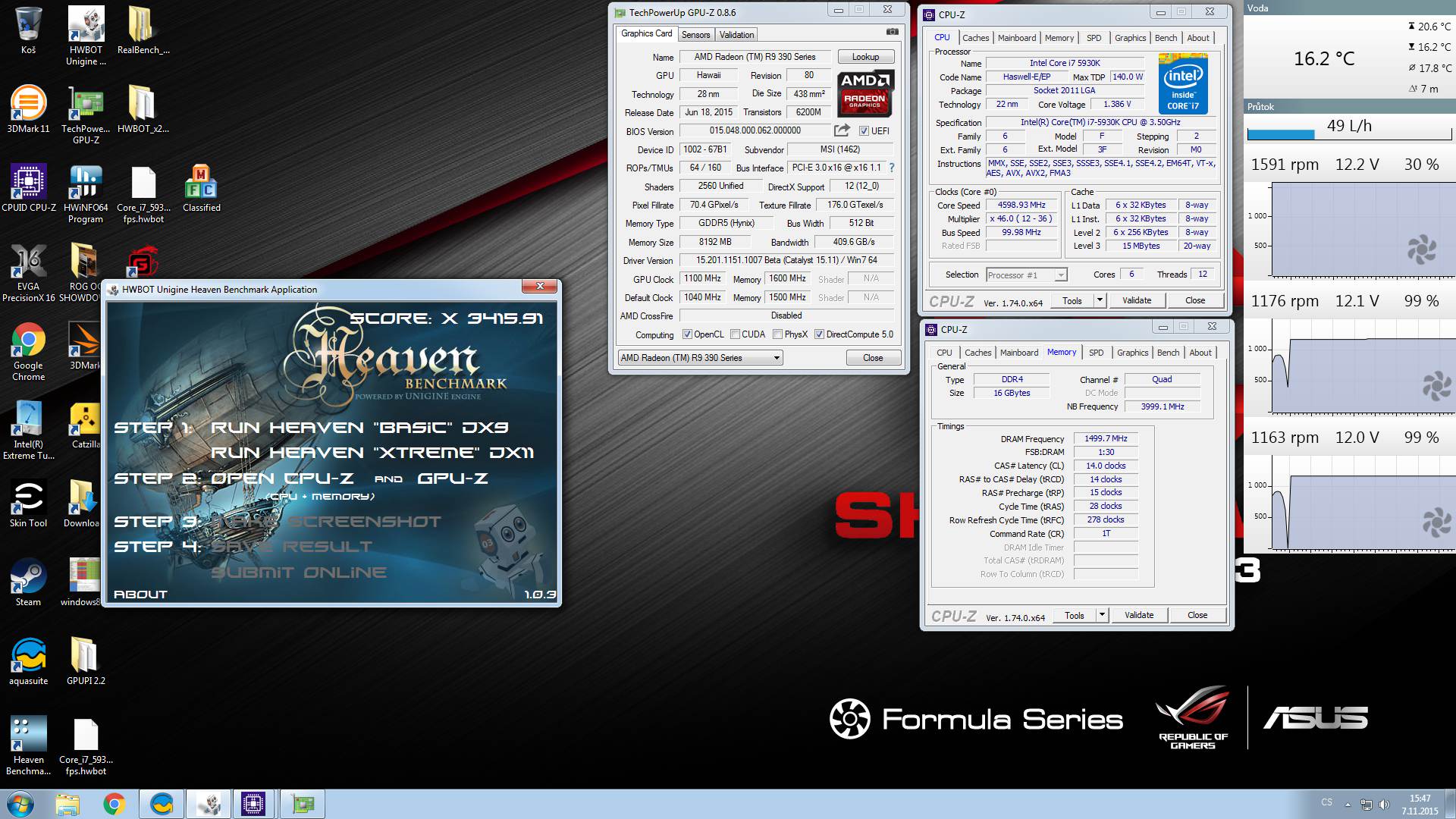
Task: Open File Explorer from the taskbar
Action: 67,804
